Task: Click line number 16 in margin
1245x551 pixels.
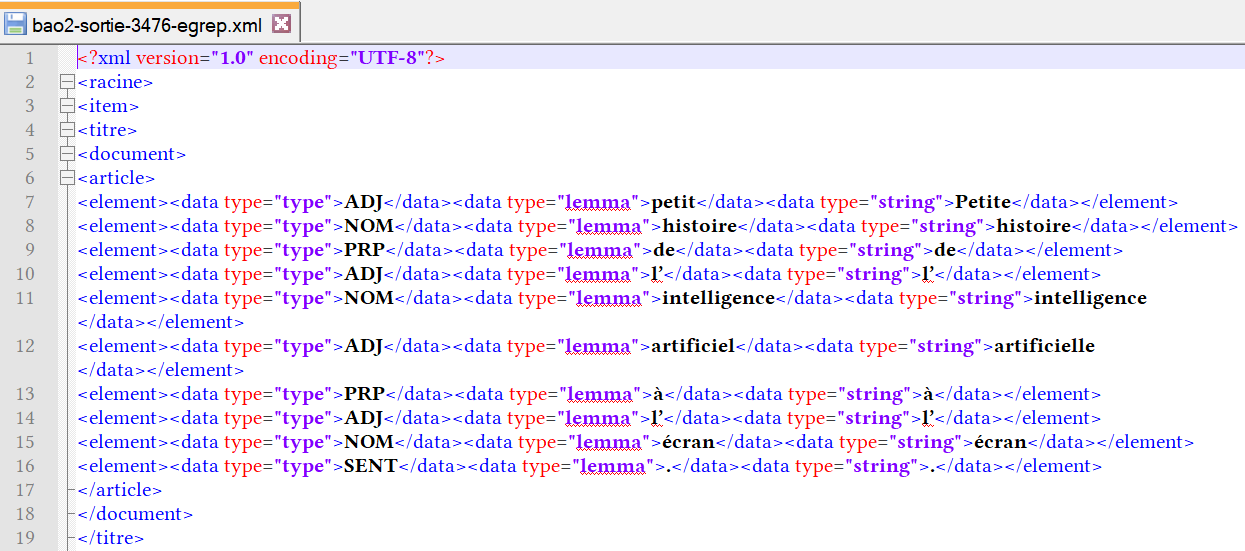Action: [26, 466]
